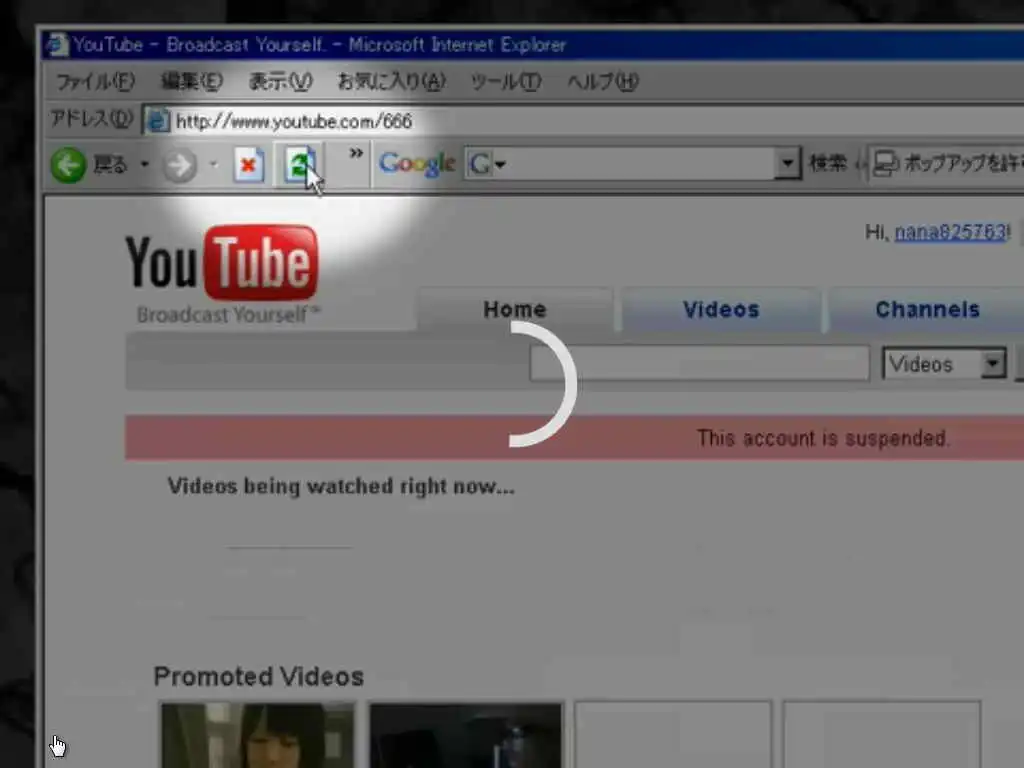Click the grey Forward arrow button

point(180,166)
